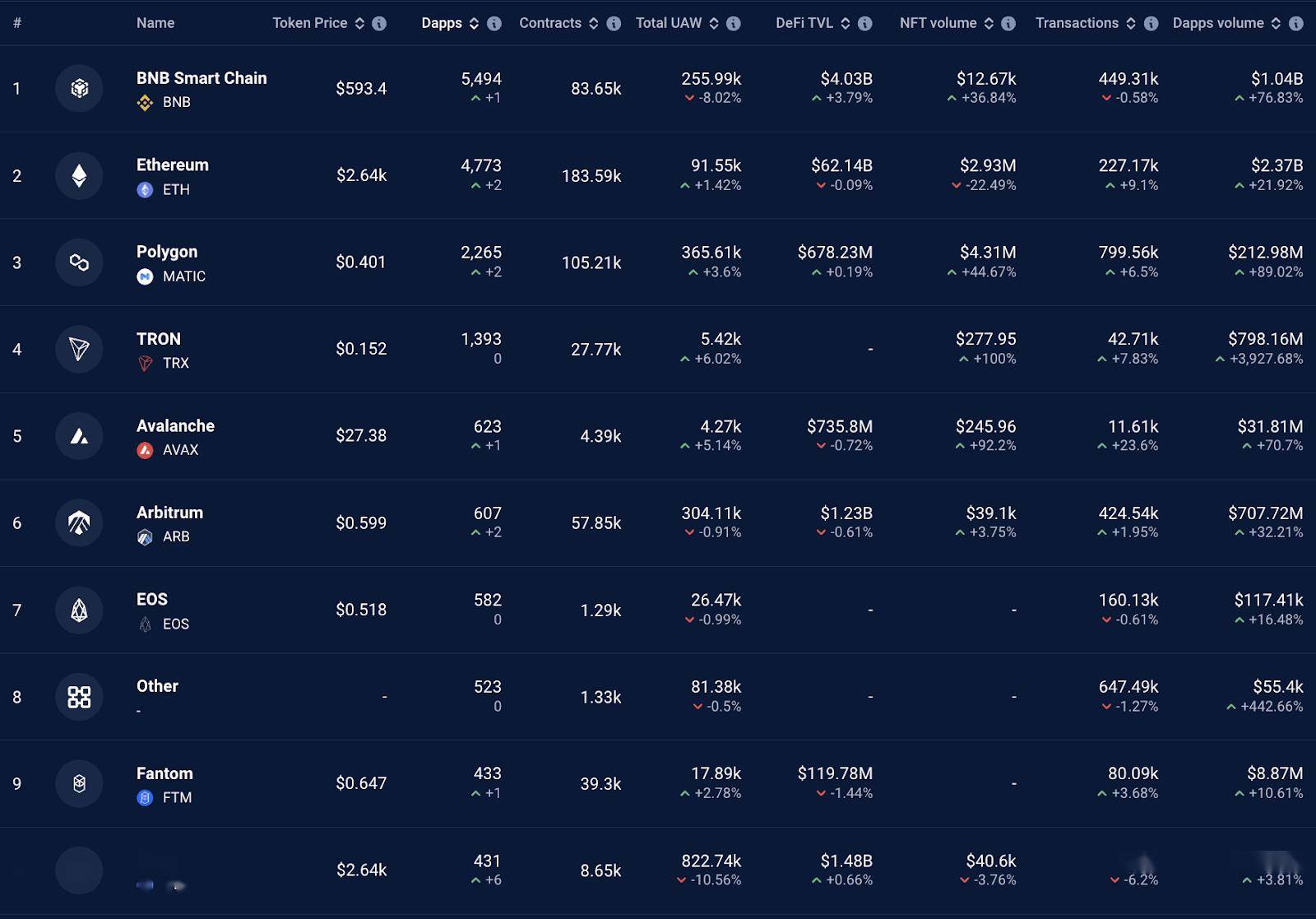This screenshot has width=1316, height=919.
Task: Click Arbitrum's 424.54k transactions value
Action: coord(1128,513)
